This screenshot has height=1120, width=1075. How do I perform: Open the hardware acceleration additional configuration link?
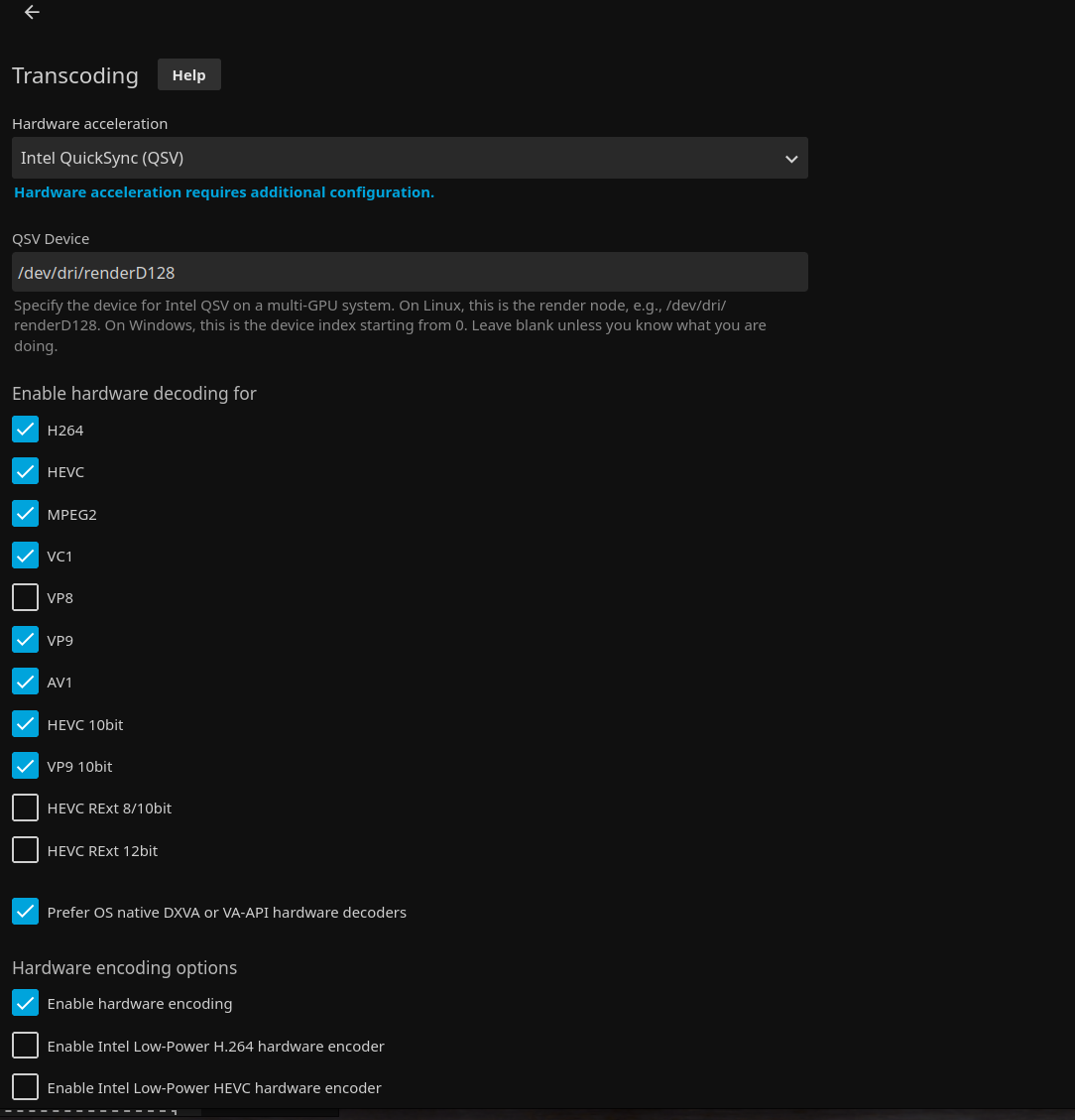click(224, 192)
